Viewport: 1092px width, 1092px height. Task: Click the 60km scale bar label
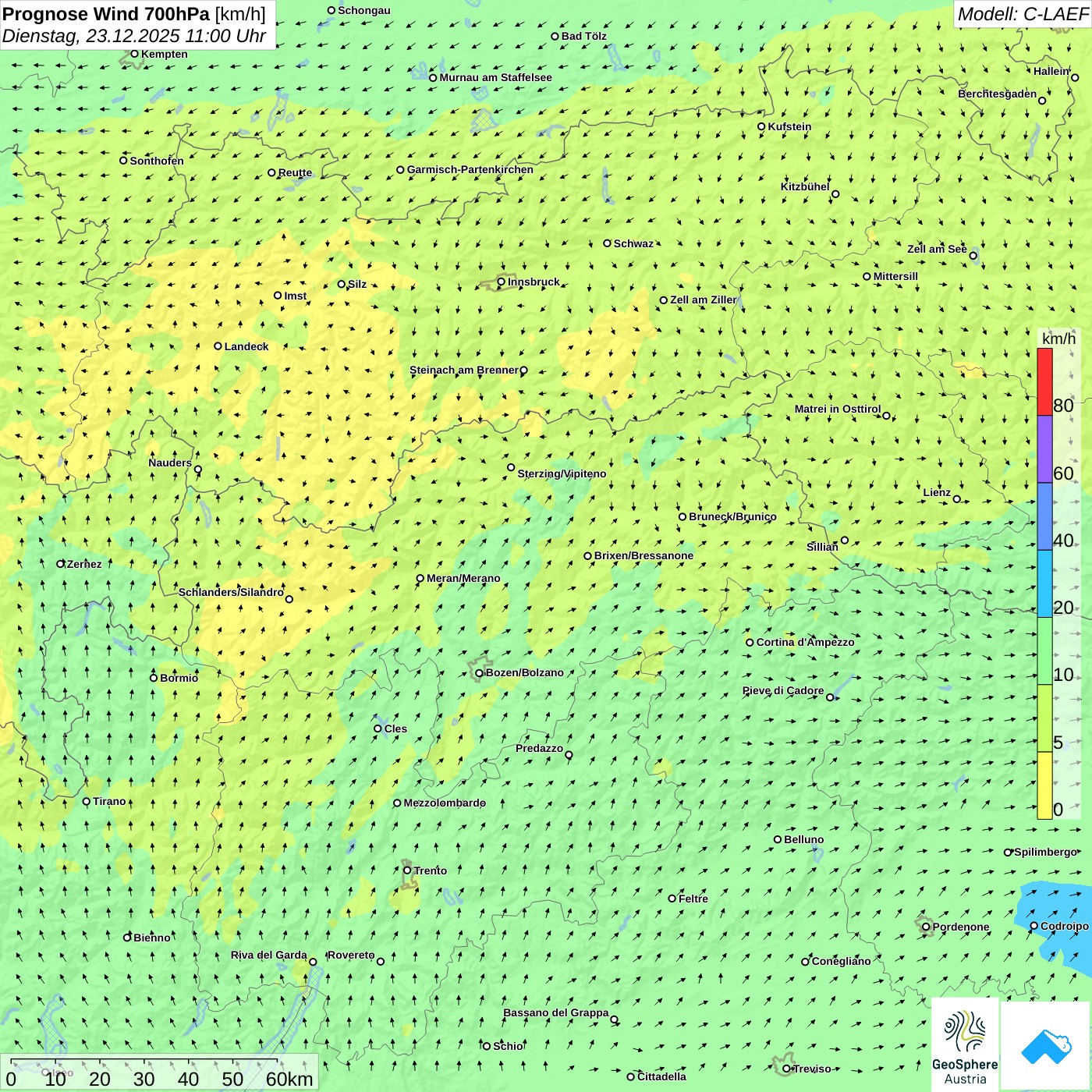pos(289,1079)
